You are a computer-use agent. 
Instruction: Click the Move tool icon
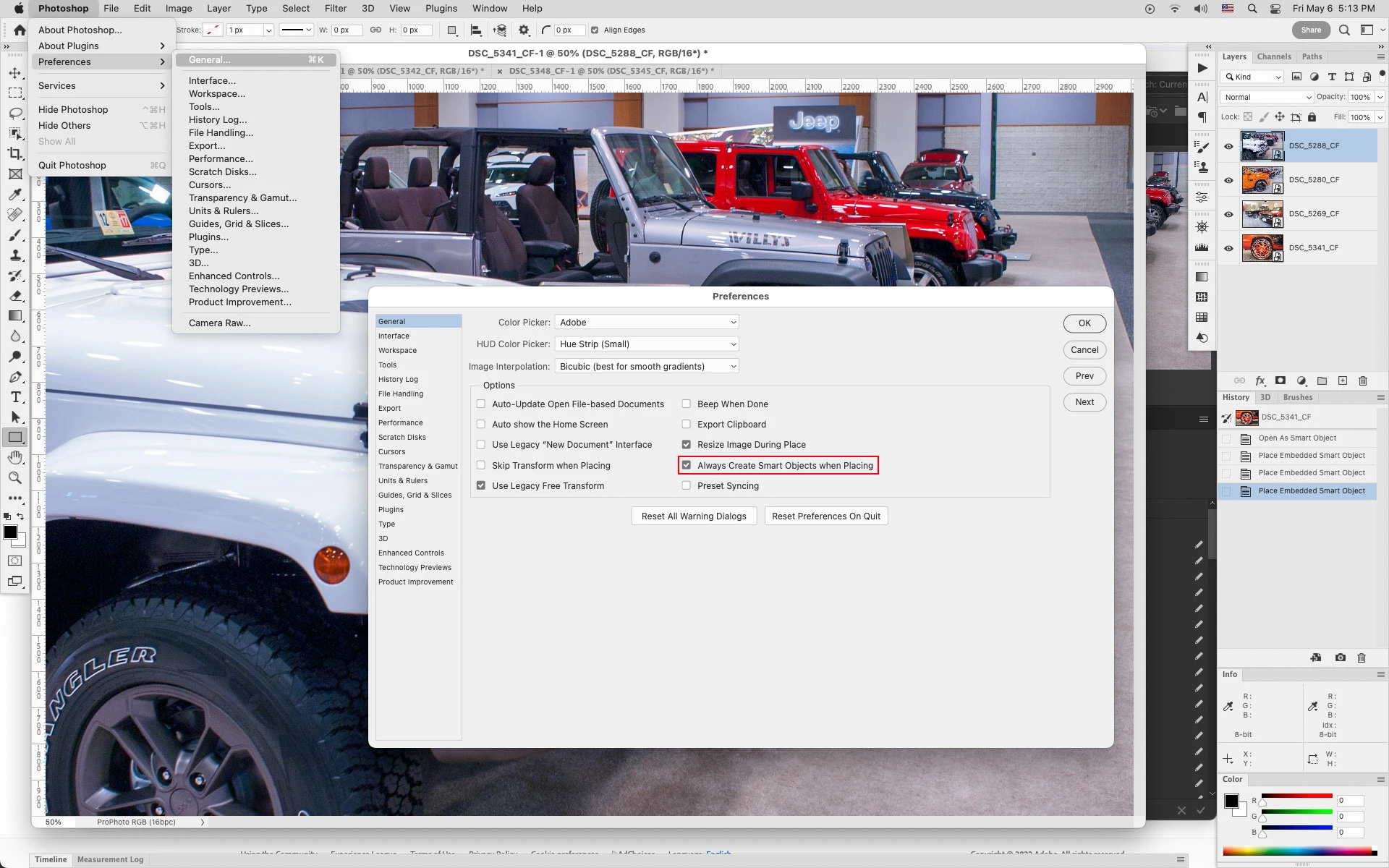pos(15,73)
